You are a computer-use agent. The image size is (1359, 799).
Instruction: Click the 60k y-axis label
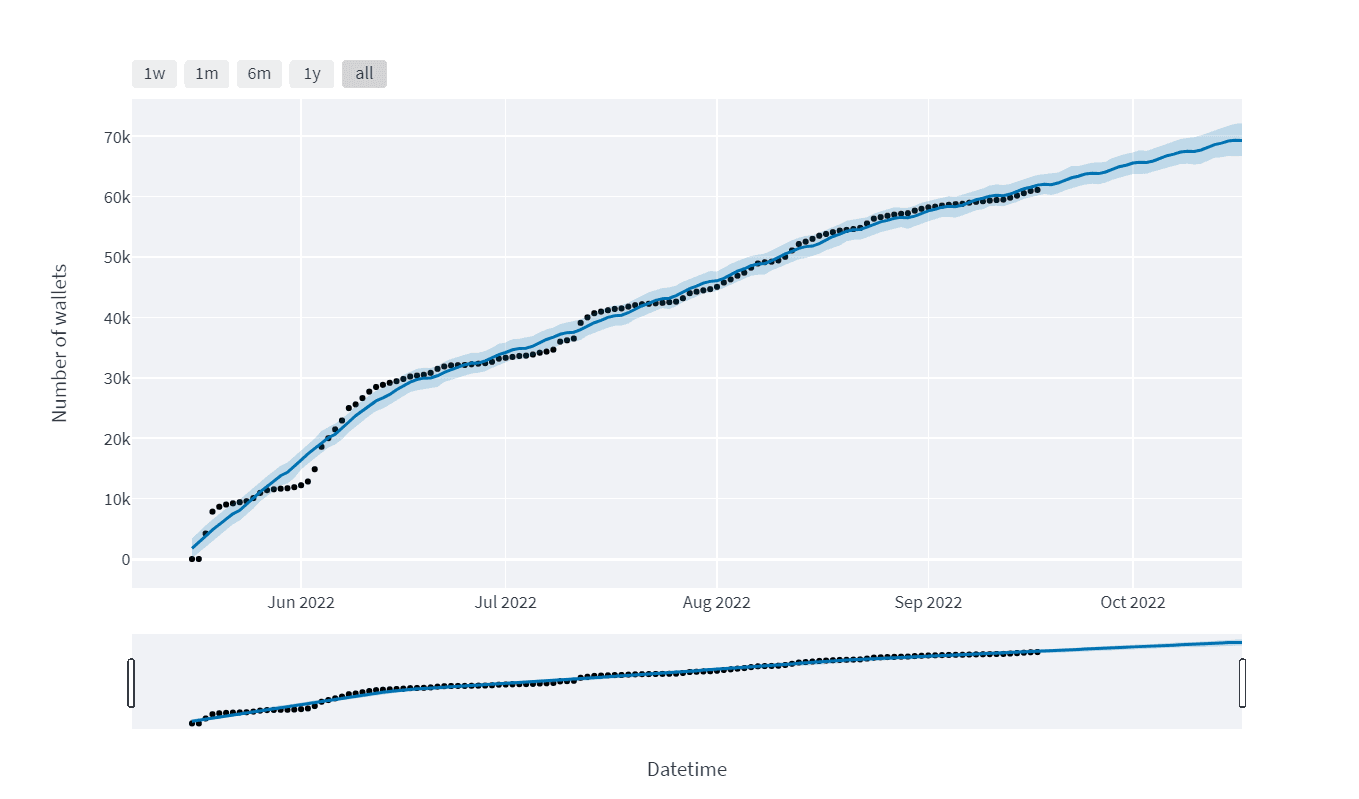119,197
